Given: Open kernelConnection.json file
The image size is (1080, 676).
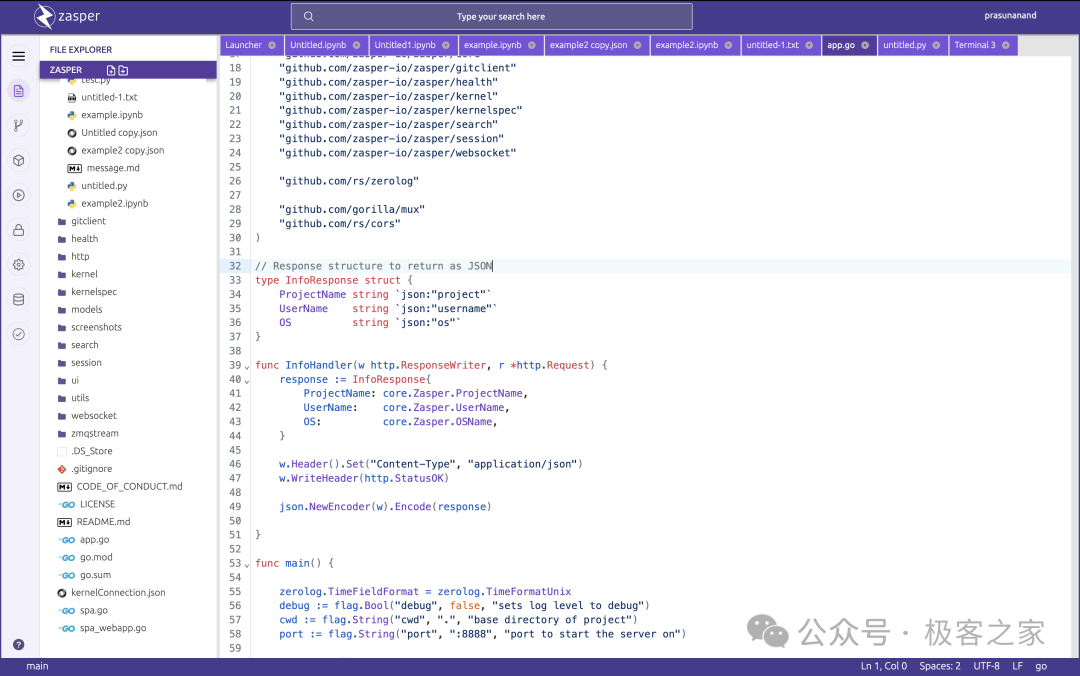Looking at the screenshot, I should pos(112,593).
